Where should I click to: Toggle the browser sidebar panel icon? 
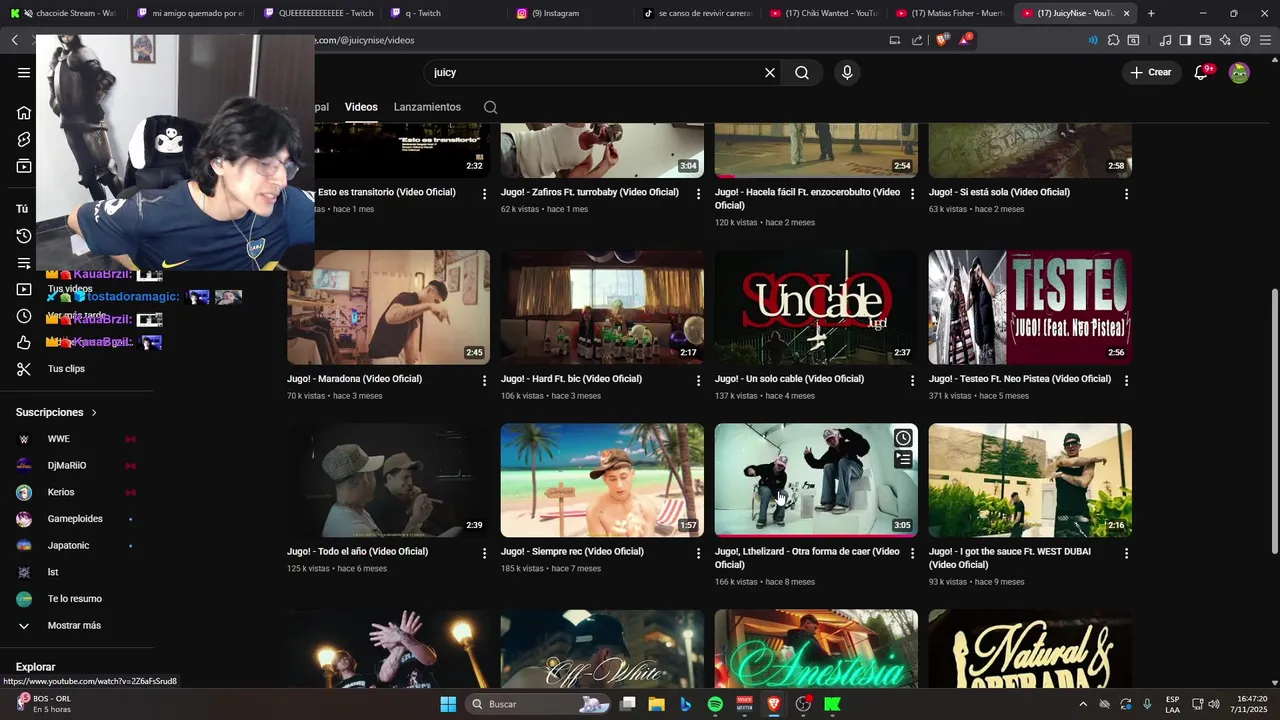[x=1185, y=40]
